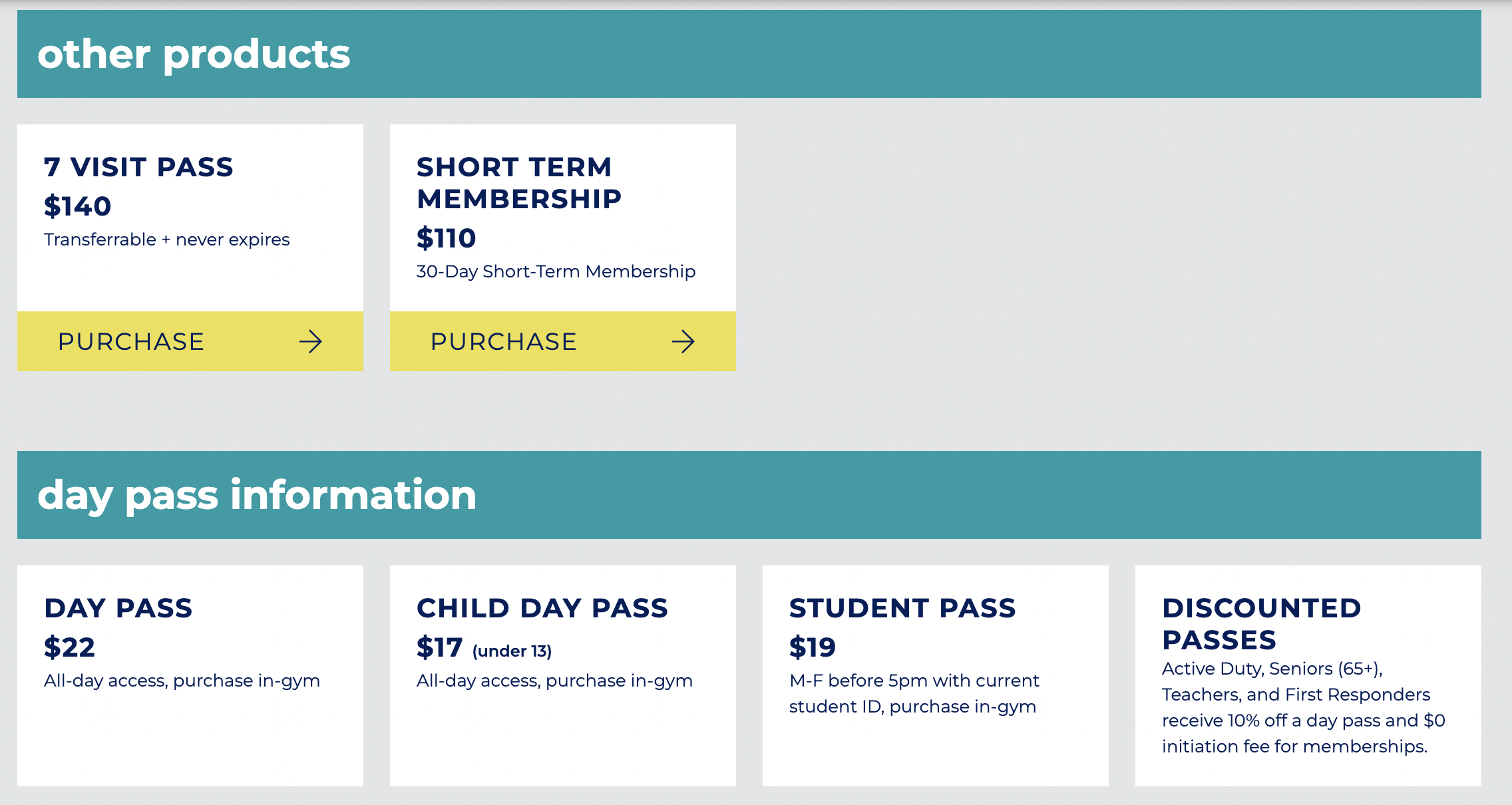Screen dimensions: 1512x805
Task: Click the 'Transferrable + never expires' text
Action: 167,240
